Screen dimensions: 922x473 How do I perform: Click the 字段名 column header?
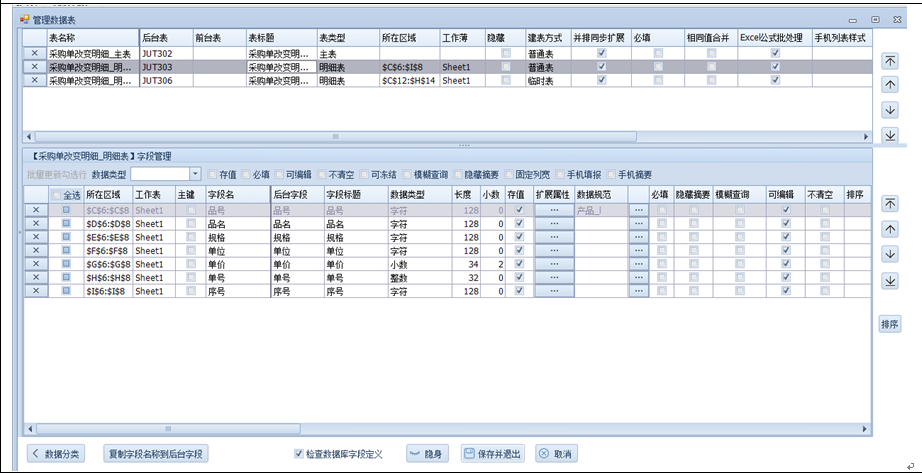(x=236, y=195)
